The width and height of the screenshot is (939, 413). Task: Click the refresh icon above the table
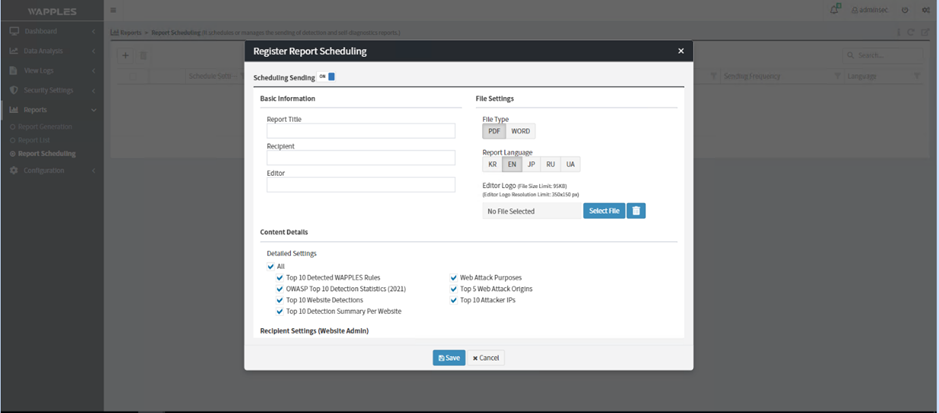pos(911,32)
